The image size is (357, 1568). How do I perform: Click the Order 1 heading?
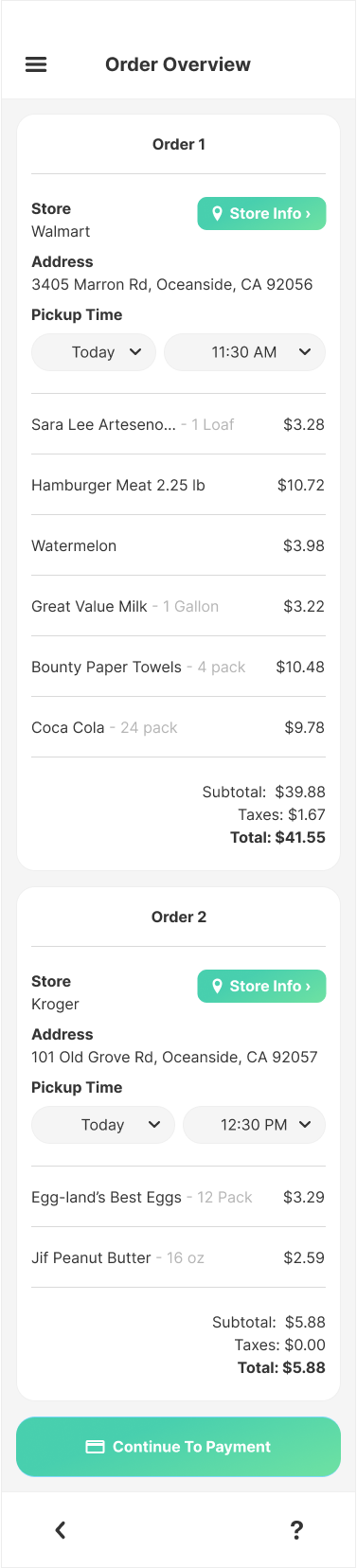[179, 144]
